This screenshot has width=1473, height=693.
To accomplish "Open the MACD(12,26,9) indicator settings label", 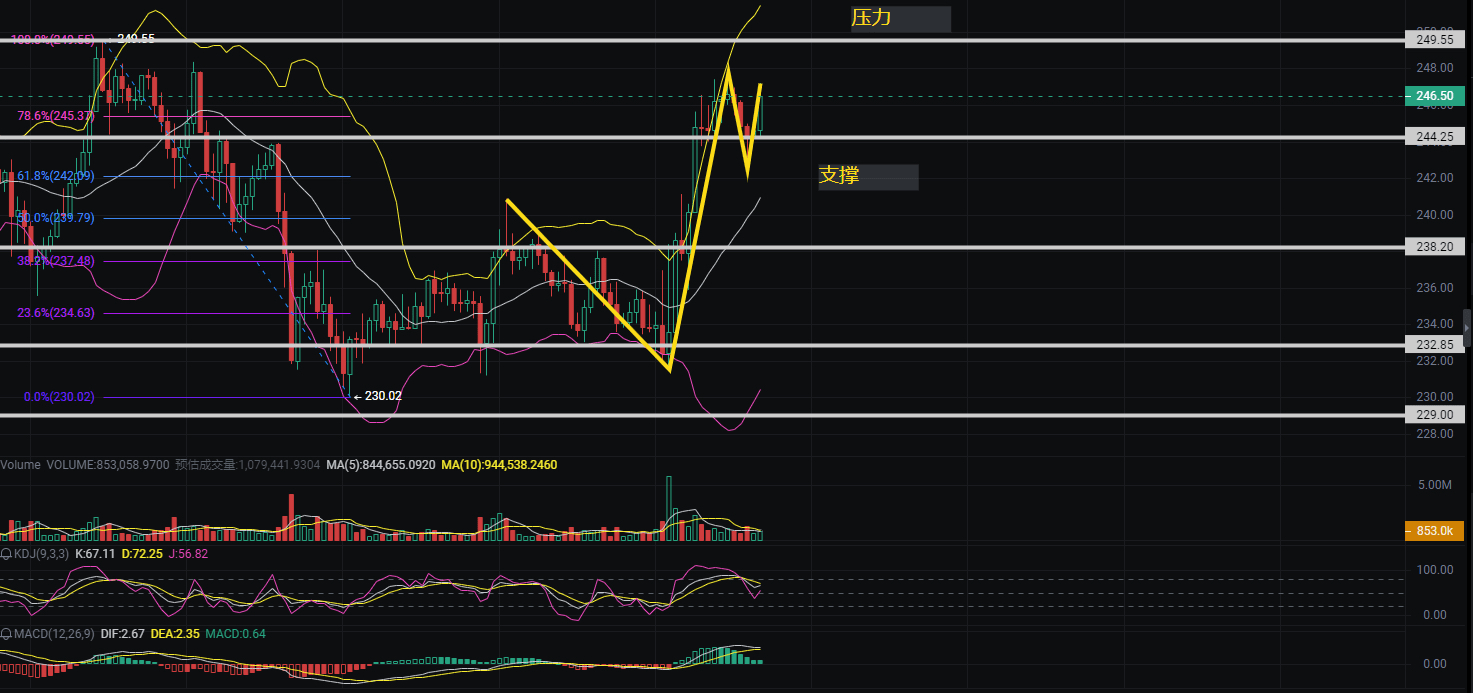I will coord(53,634).
